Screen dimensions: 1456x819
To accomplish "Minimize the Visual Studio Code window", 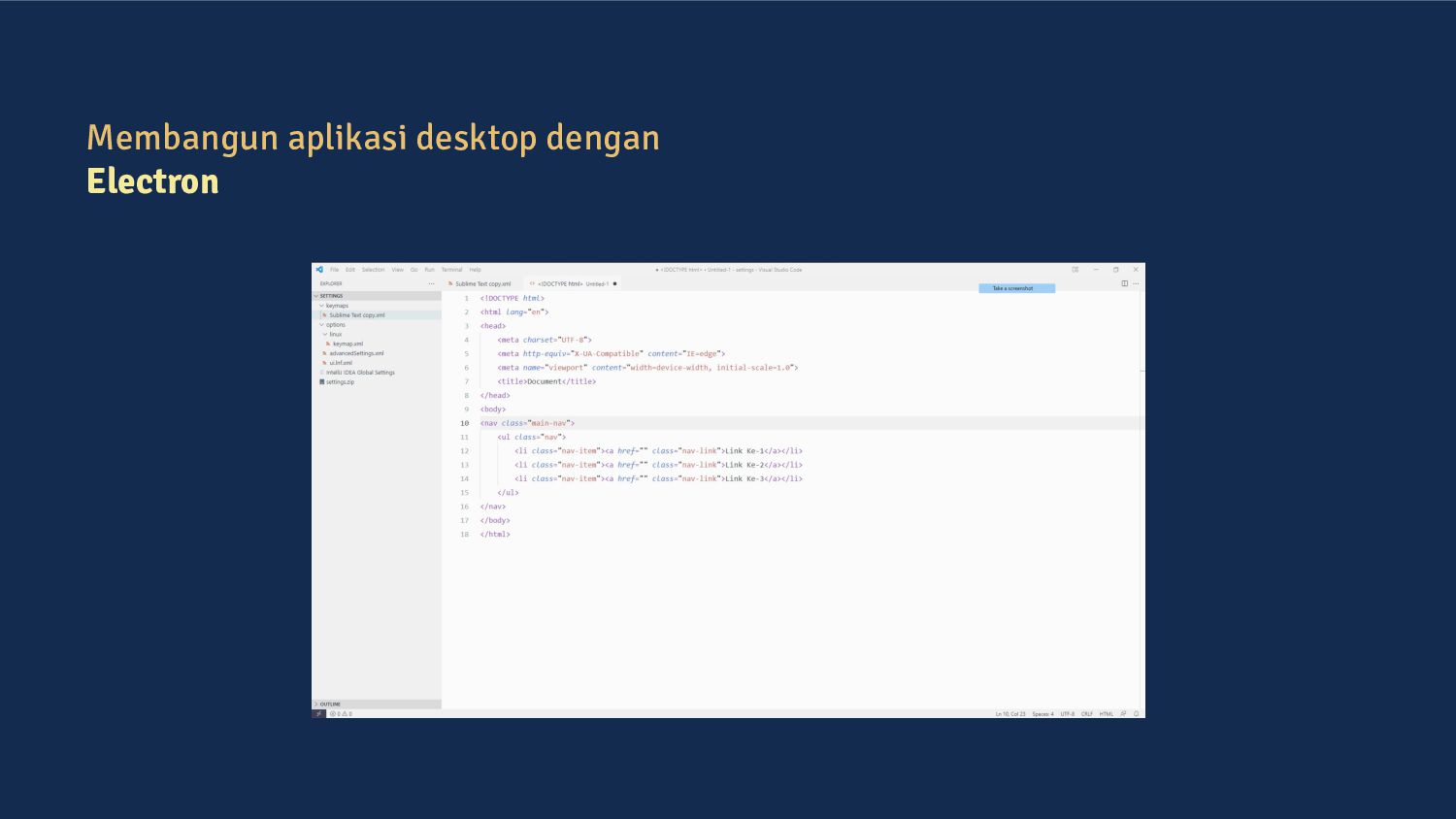I will (1096, 270).
